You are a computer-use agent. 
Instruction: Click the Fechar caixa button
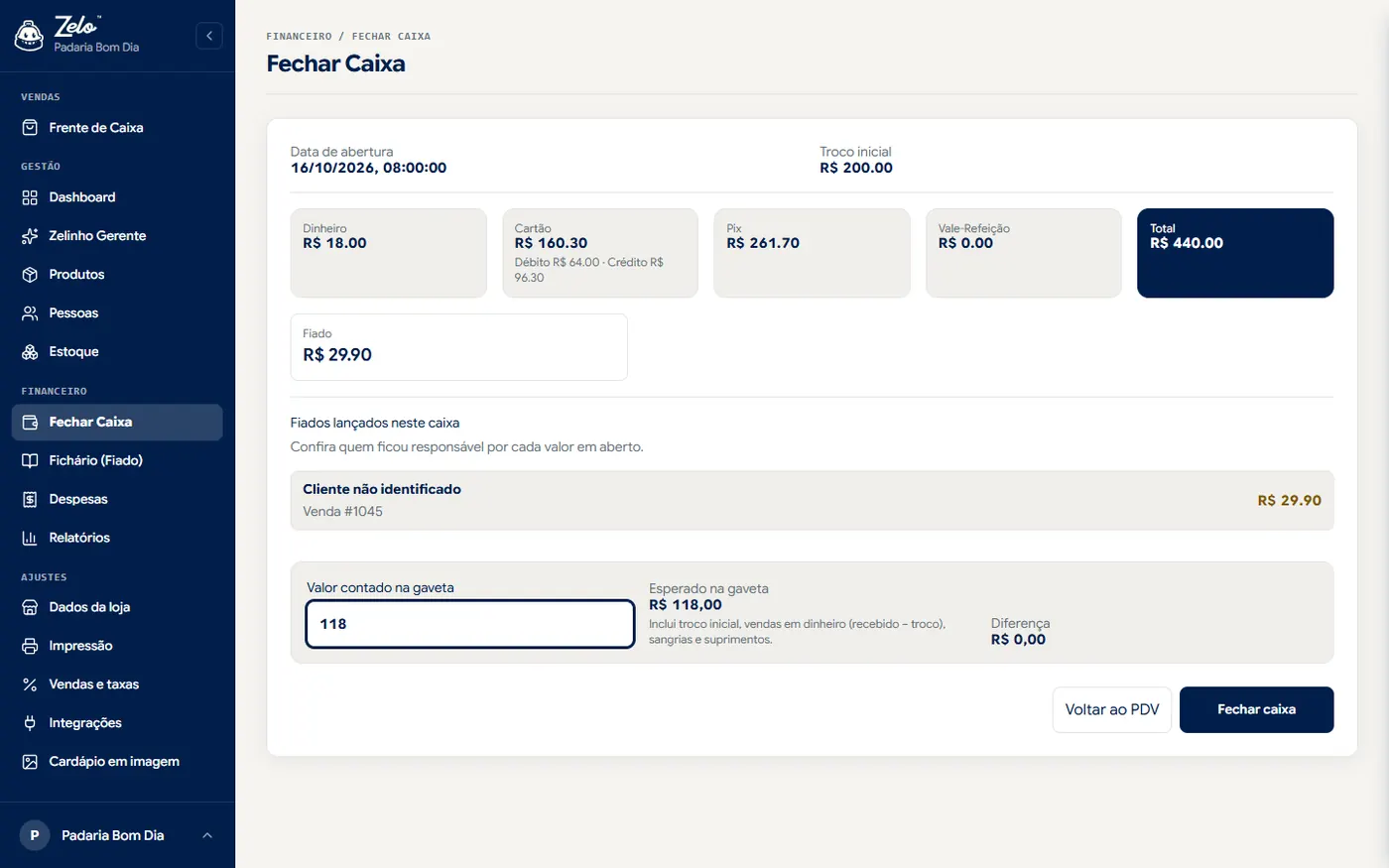point(1256,710)
